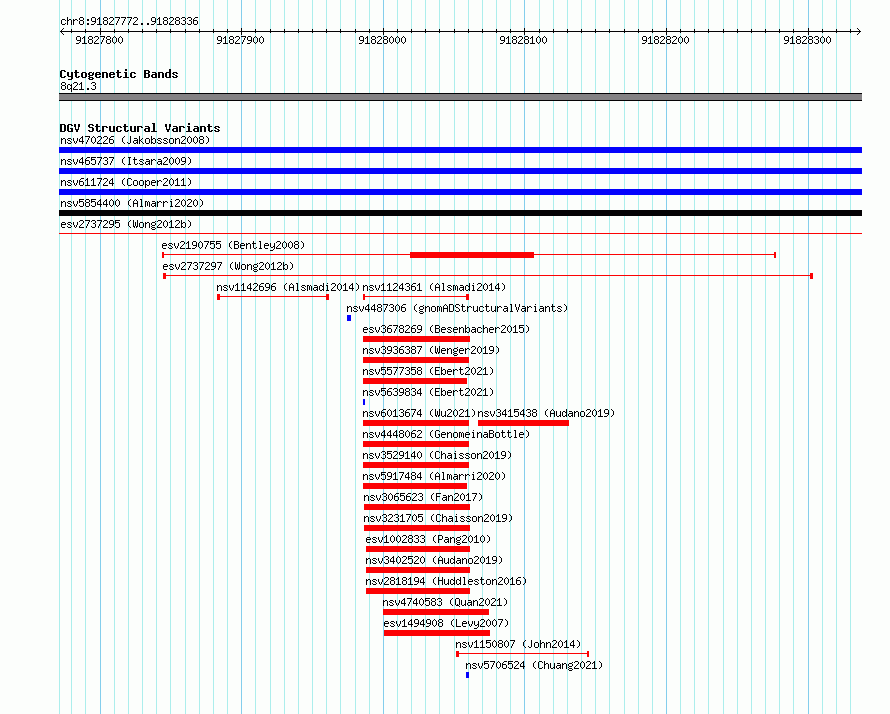
Task: Select the red bar under nsv4740583
Action: pos(436,612)
